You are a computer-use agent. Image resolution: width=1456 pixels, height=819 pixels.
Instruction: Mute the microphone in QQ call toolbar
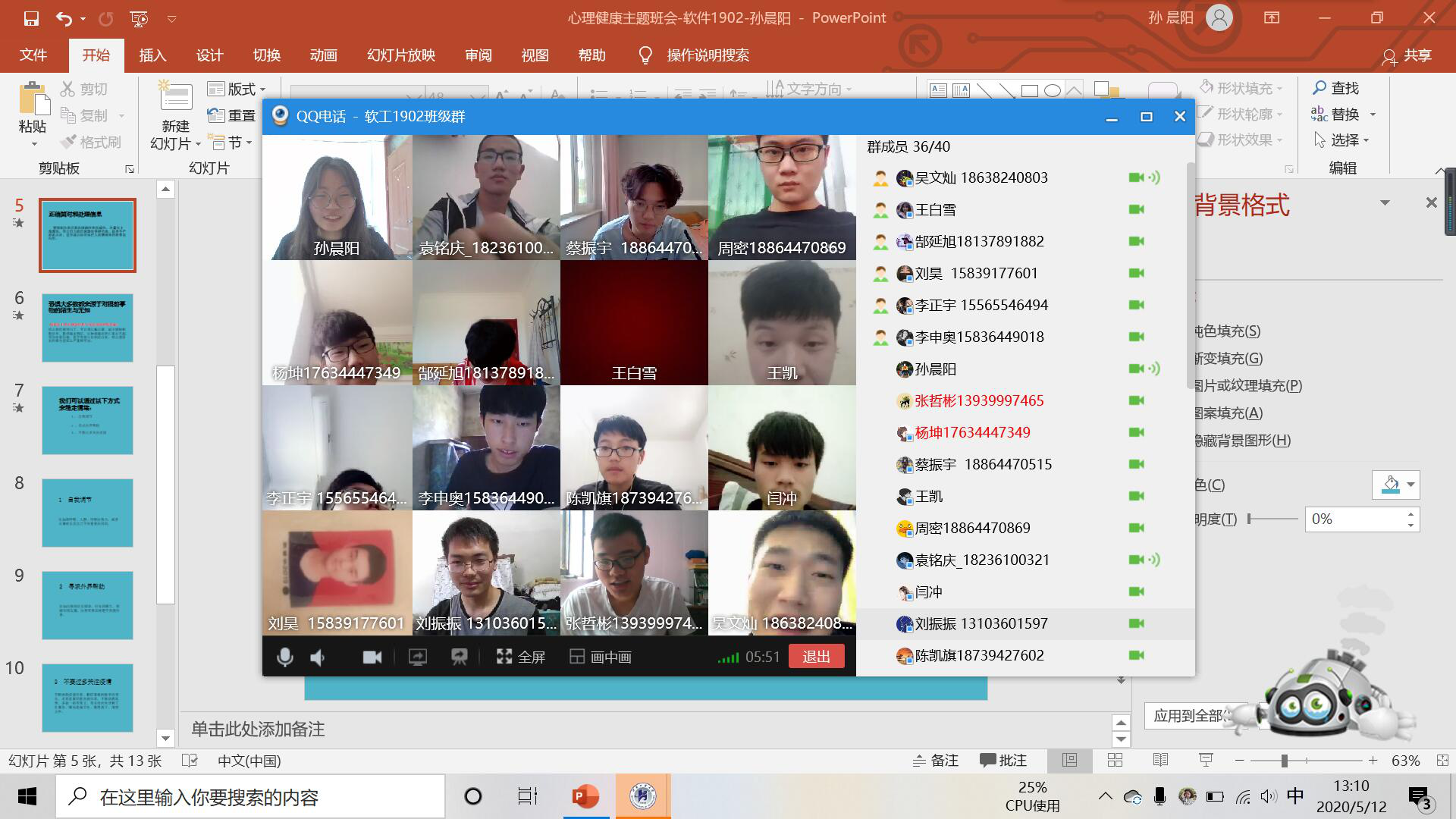pyautogui.click(x=285, y=657)
